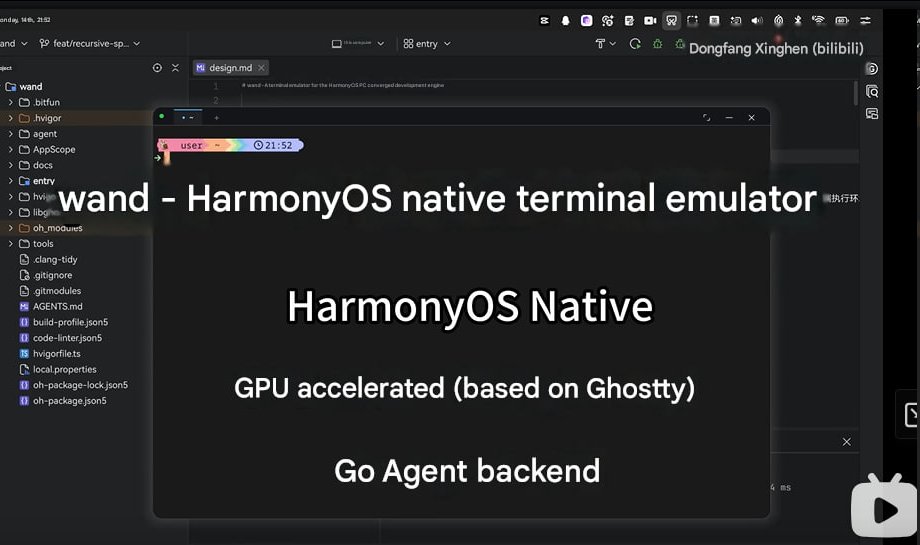This screenshot has height=545, width=920.
Task: Expand the oh_modules folder arrow
Action: [11, 228]
